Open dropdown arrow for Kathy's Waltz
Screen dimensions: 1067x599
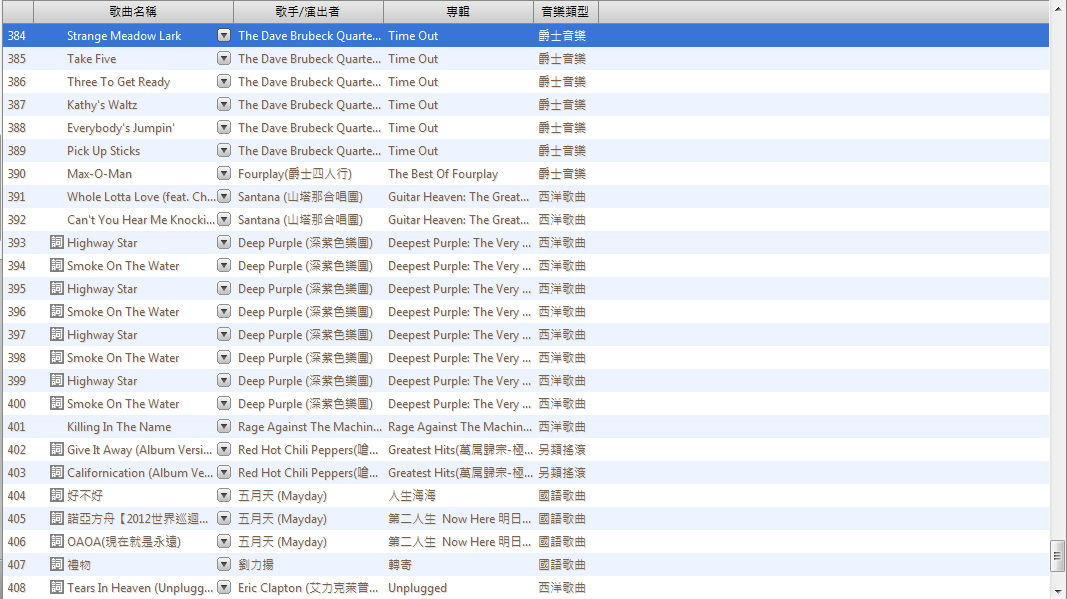pos(224,105)
